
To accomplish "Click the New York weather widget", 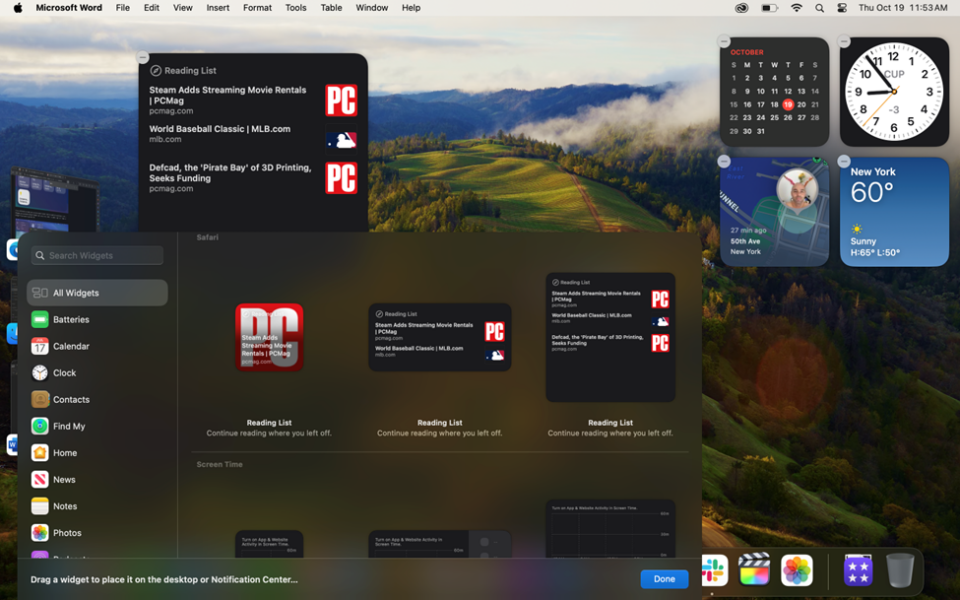I will (x=894, y=211).
